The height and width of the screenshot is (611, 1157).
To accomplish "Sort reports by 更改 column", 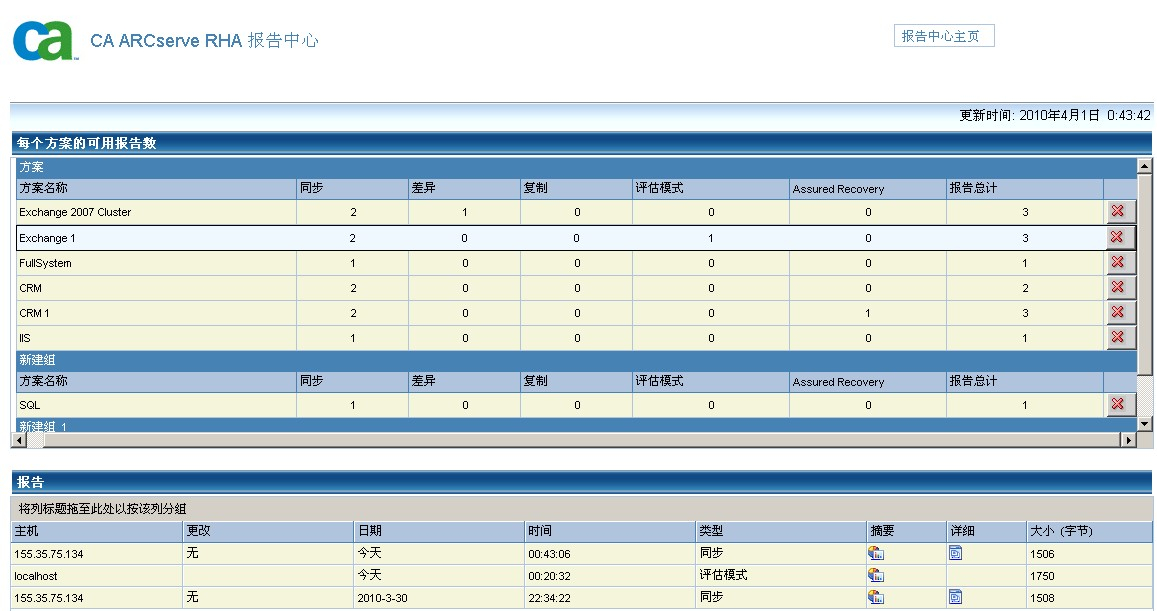I will pos(269,531).
